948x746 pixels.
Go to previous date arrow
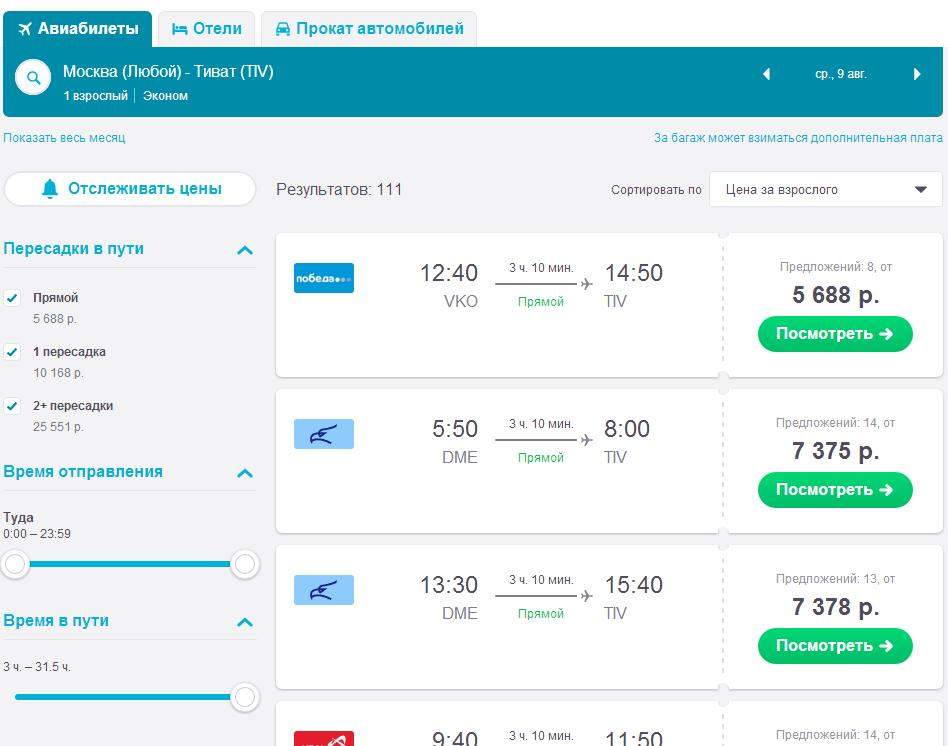pyautogui.click(x=767, y=74)
